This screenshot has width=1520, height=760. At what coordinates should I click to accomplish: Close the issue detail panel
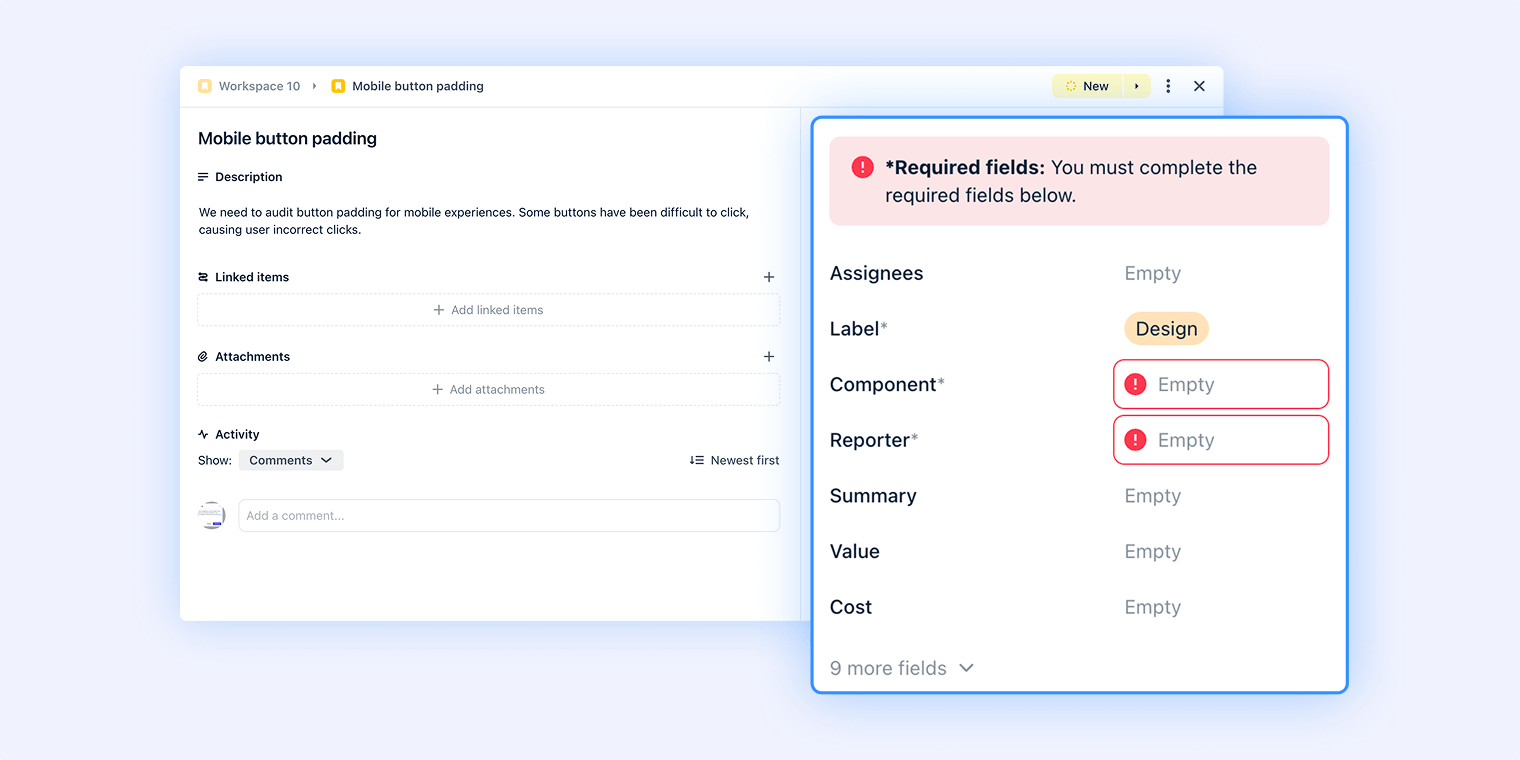pyautogui.click(x=1199, y=86)
